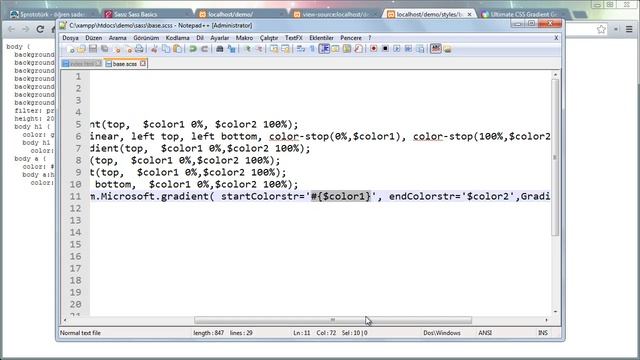Toggle synchronized horizontal scrolling icon
640x360 pixels.
286,49
